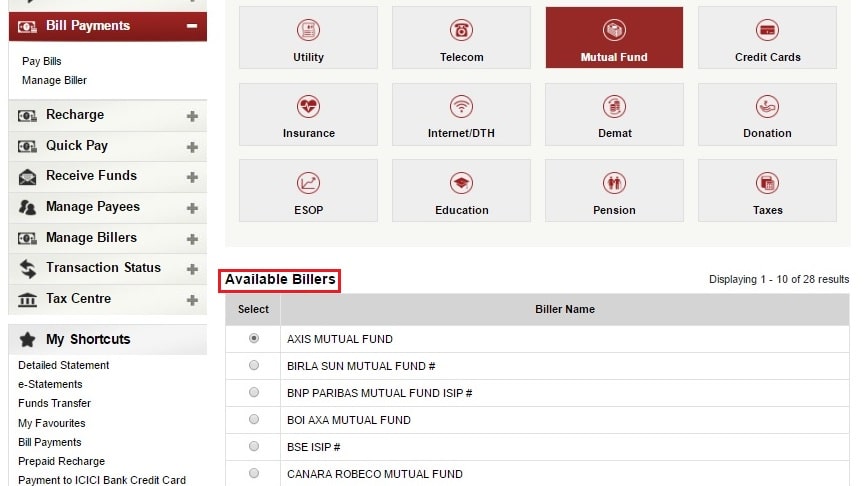Click the Tax Centre menu label

coord(79,298)
